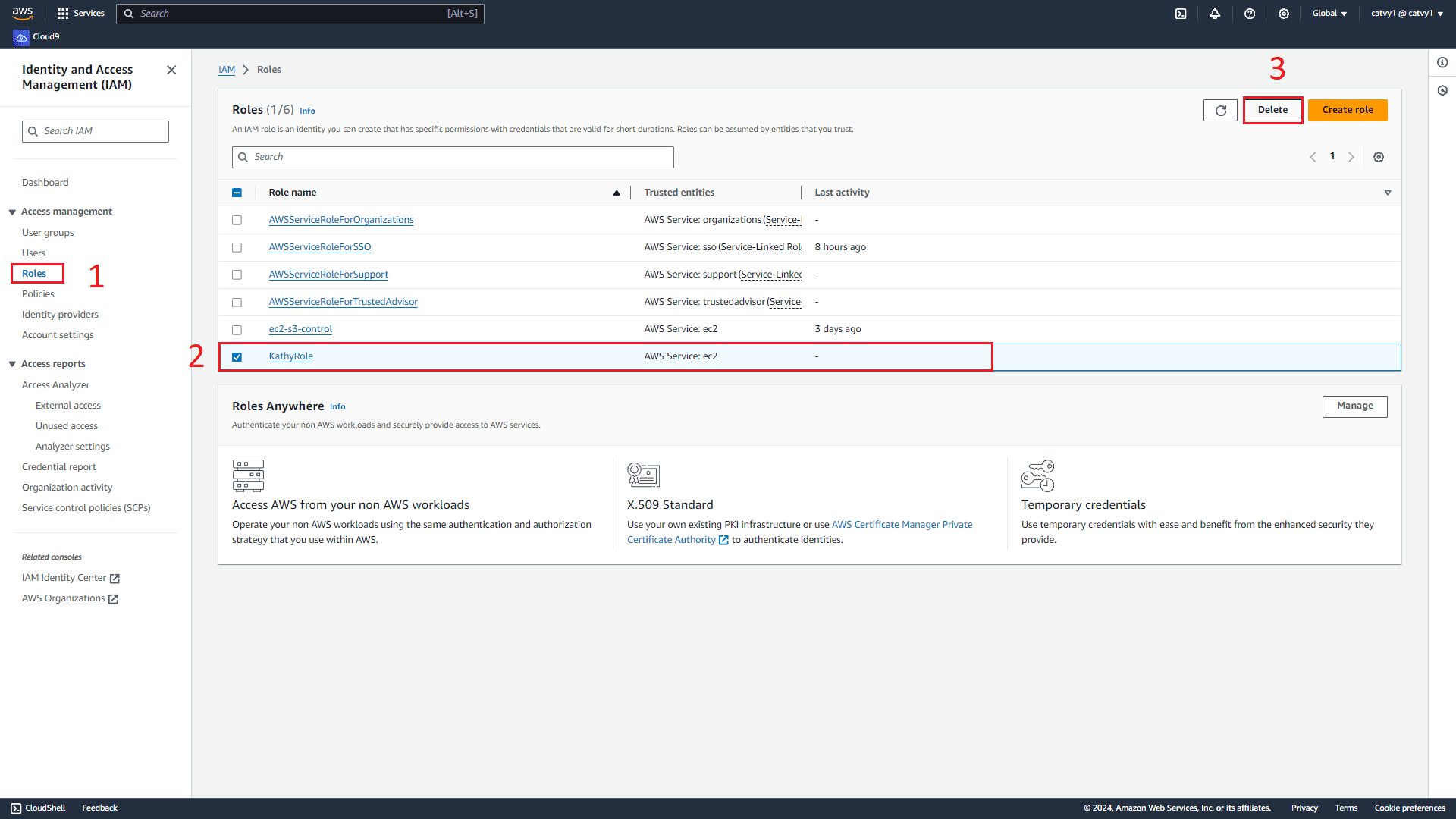
Task: Click the Access AWS workloads server icon
Action: [248, 475]
